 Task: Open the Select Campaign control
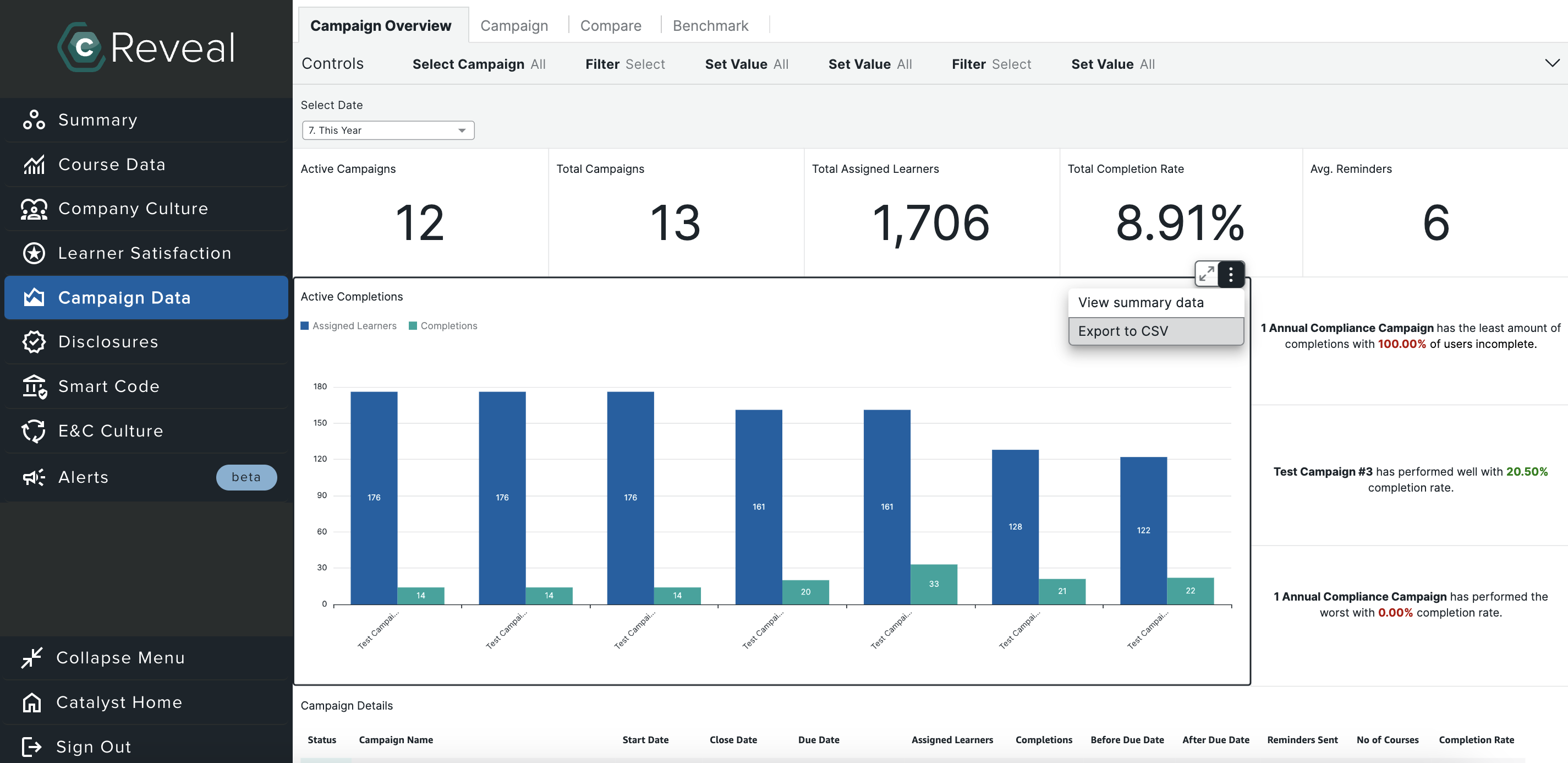[479, 64]
